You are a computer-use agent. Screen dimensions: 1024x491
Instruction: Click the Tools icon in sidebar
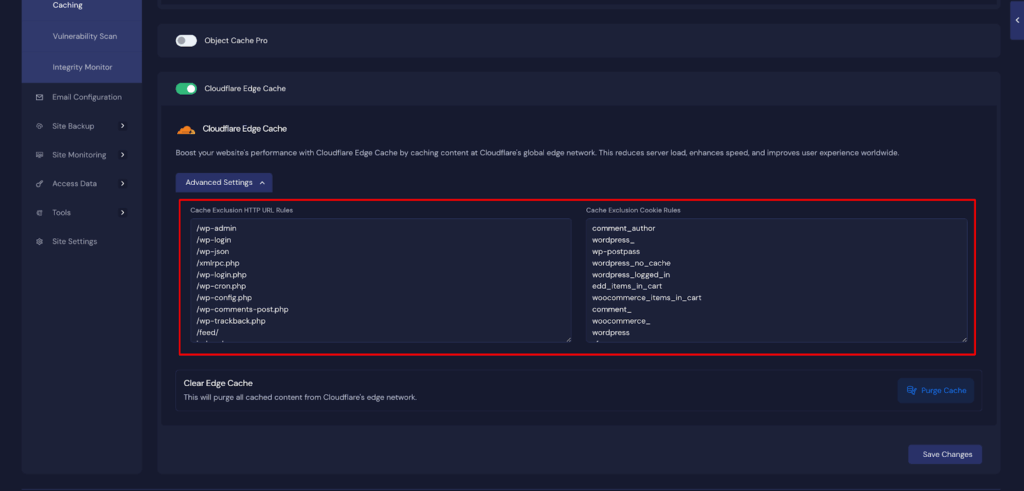tap(39, 213)
